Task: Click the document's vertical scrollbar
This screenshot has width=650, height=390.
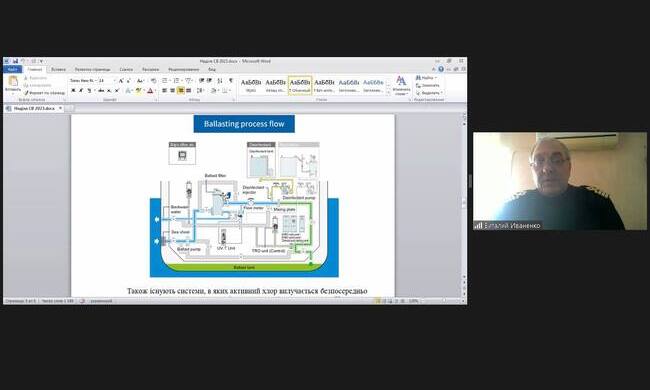Action: point(464,203)
